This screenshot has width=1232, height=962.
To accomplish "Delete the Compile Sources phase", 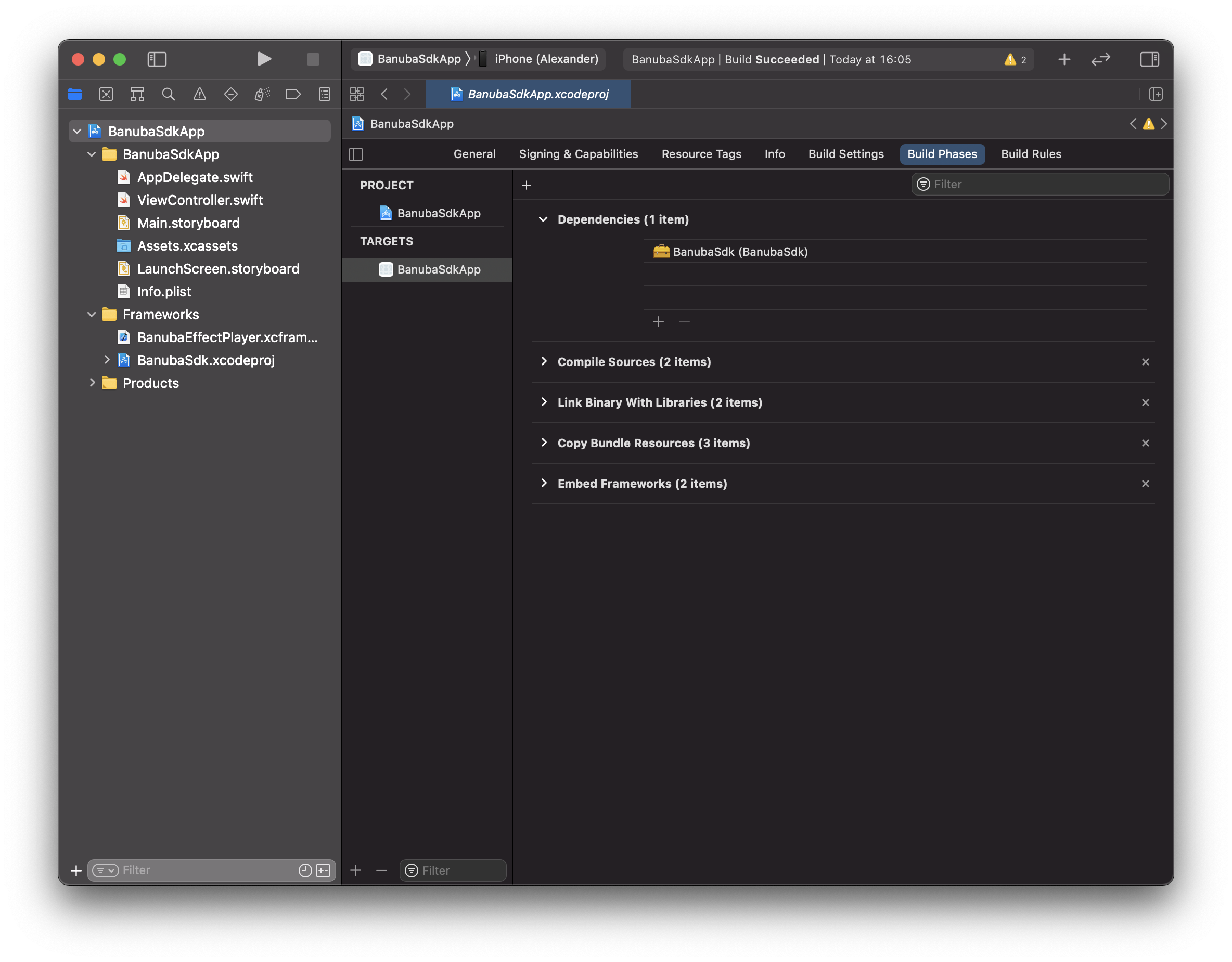I will 1145,362.
